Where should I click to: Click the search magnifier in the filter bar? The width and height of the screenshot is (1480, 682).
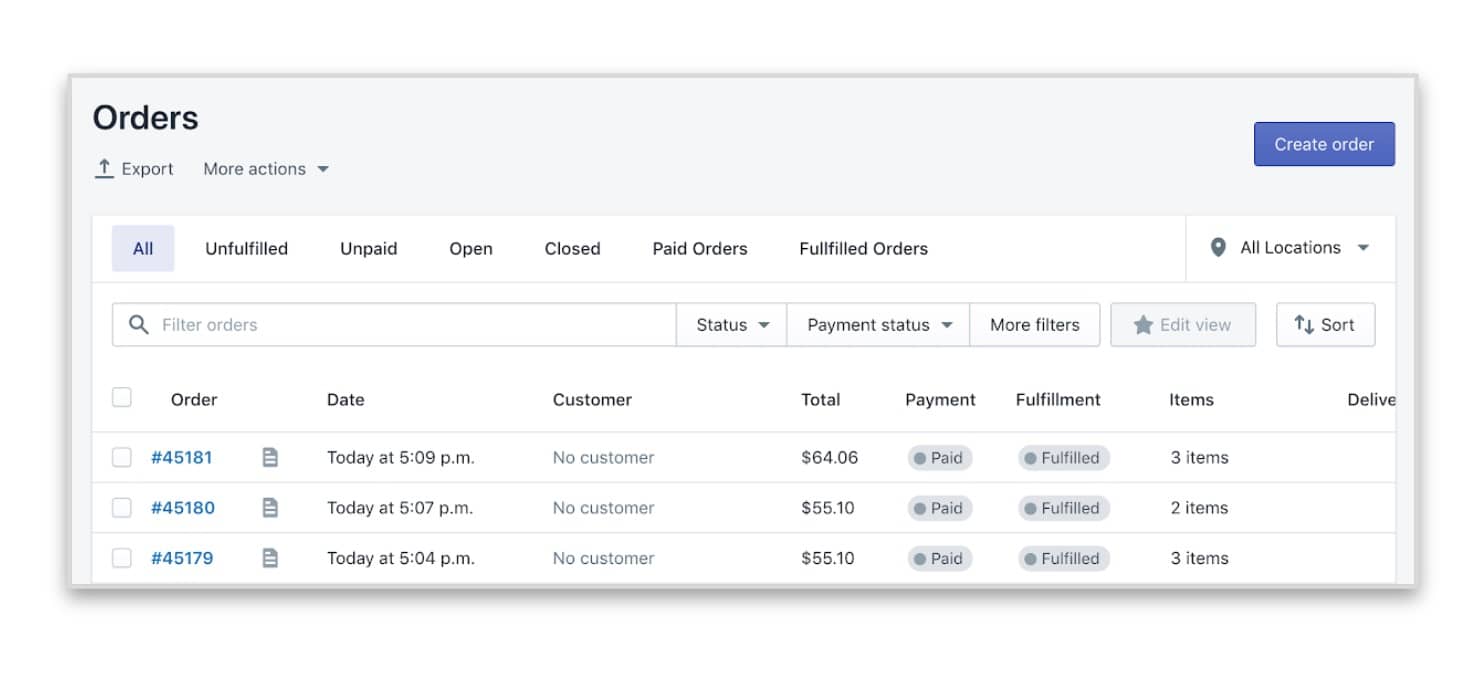tap(139, 324)
